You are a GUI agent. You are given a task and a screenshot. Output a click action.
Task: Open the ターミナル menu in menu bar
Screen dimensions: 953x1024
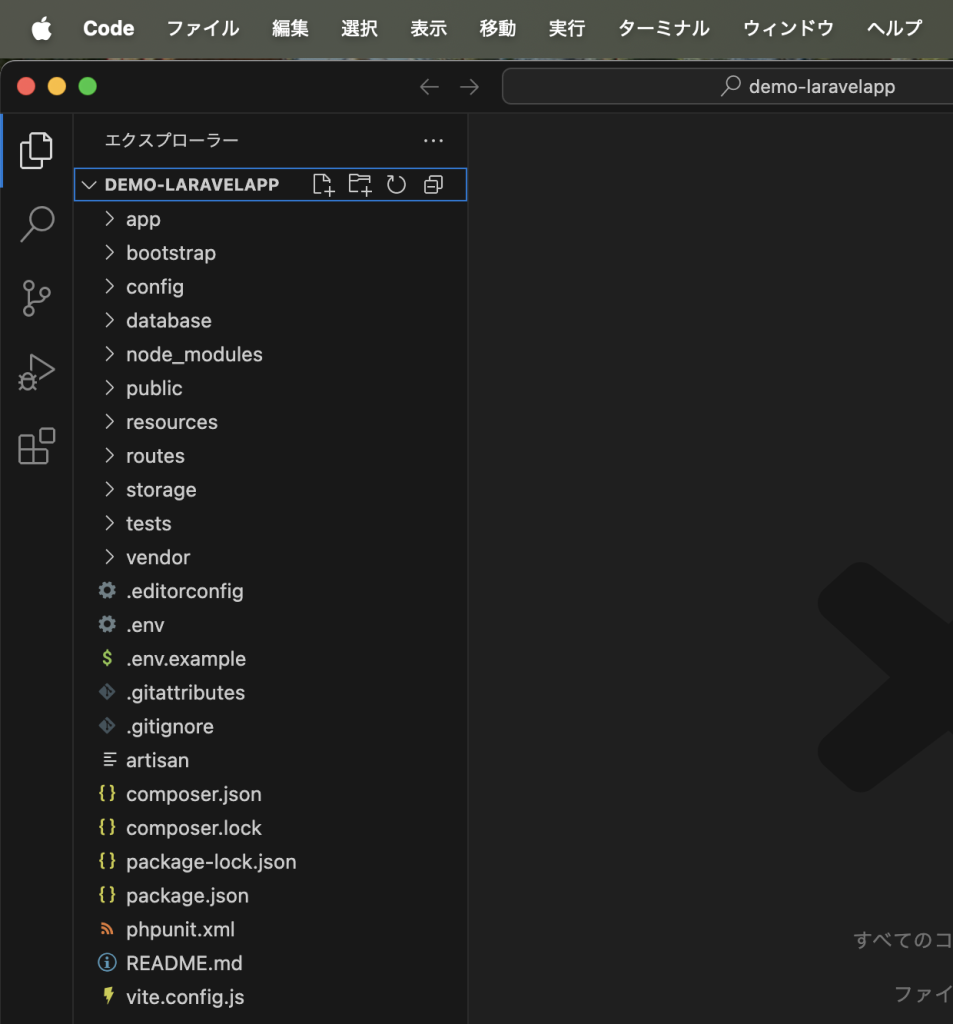pos(663,28)
